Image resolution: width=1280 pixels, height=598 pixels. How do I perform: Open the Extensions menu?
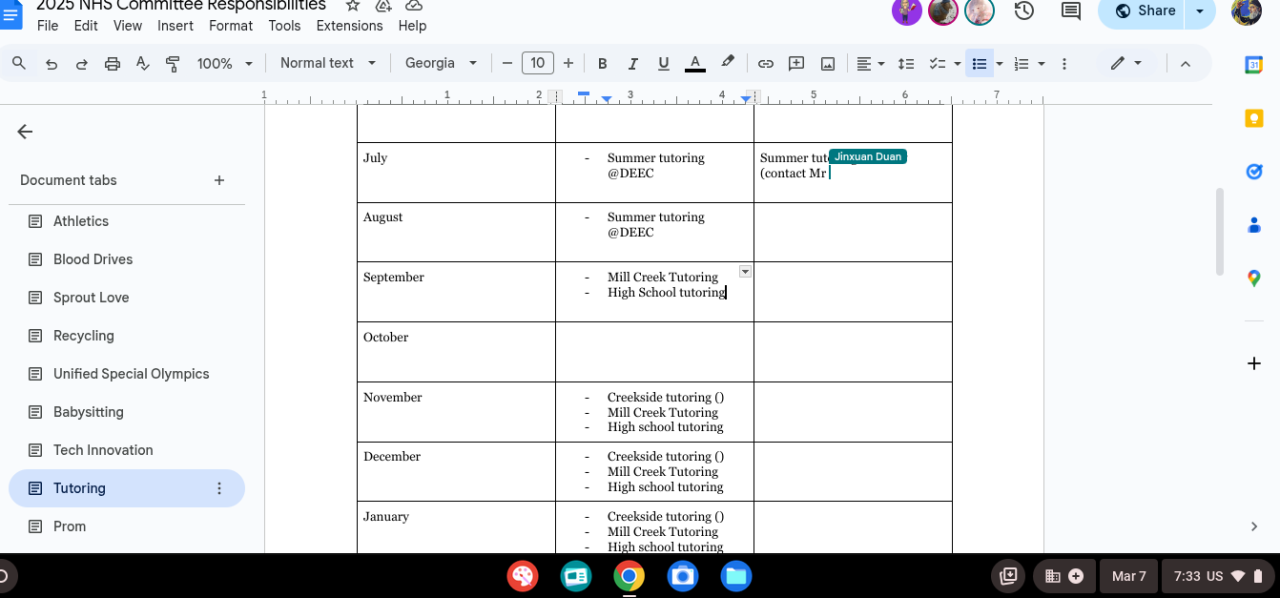point(349,26)
